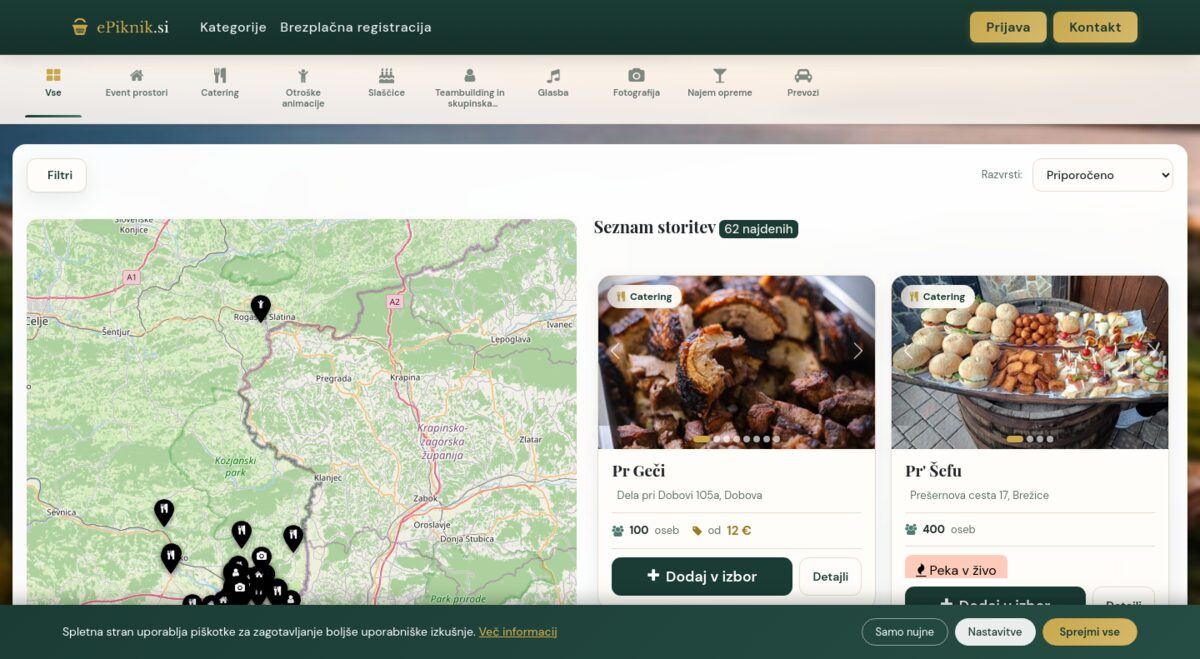Click the active gold slide indicator on Pr Geči photo
This screenshot has width=1200, height=659.
(701, 439)
